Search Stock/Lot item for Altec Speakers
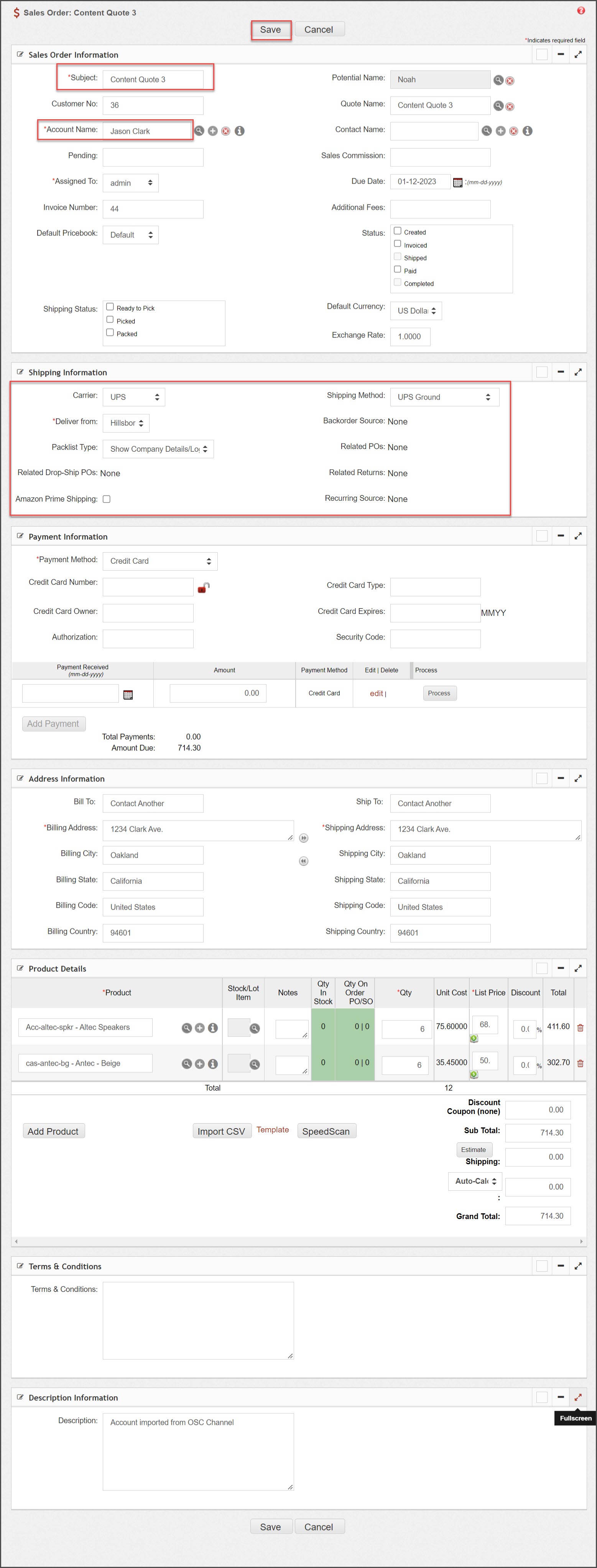The image size is (597, 1568). [x=255, y=1028]
